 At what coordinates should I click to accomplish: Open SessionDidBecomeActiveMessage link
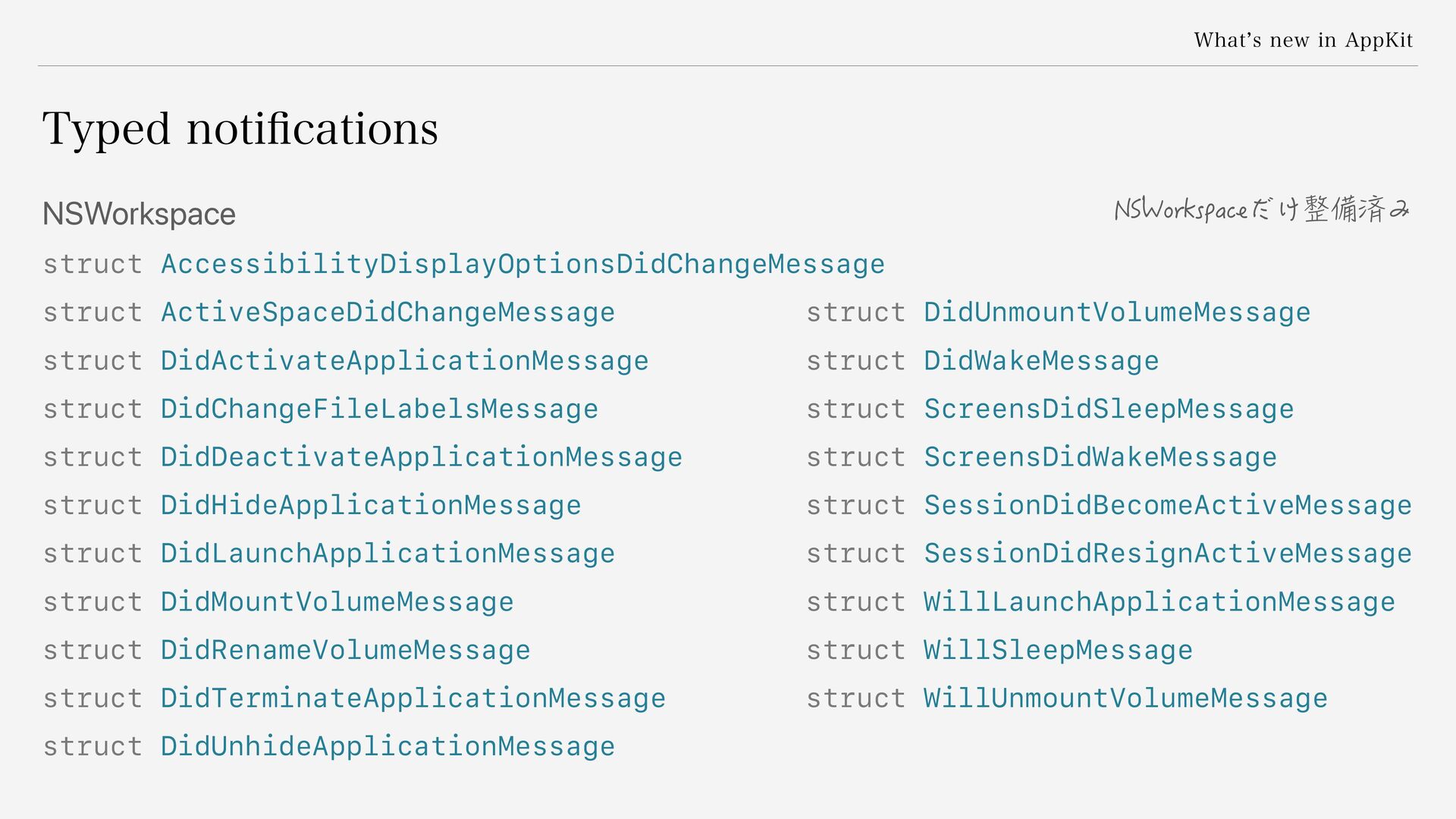tap(1168, 506)
